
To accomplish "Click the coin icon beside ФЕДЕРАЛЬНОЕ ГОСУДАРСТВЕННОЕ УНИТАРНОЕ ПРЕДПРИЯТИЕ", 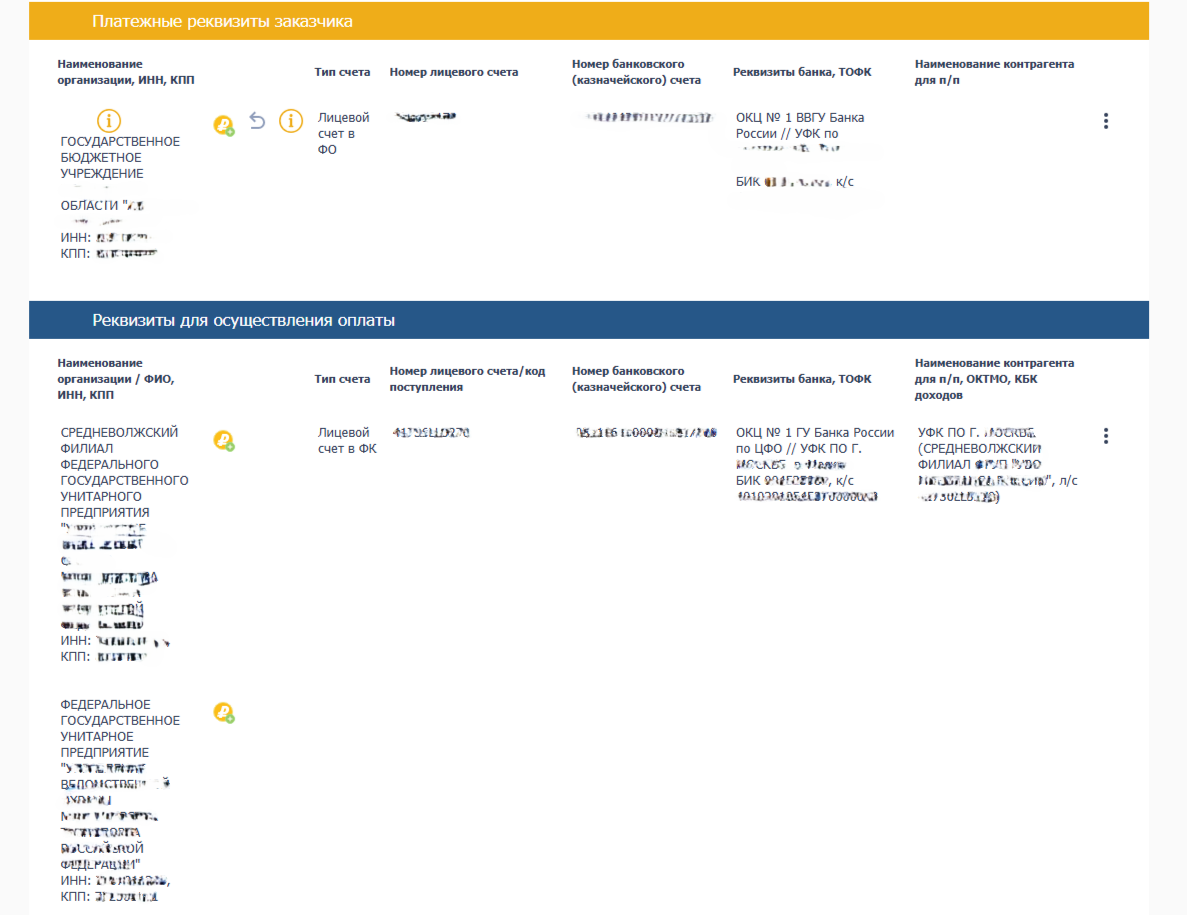I will coord(223,712).
